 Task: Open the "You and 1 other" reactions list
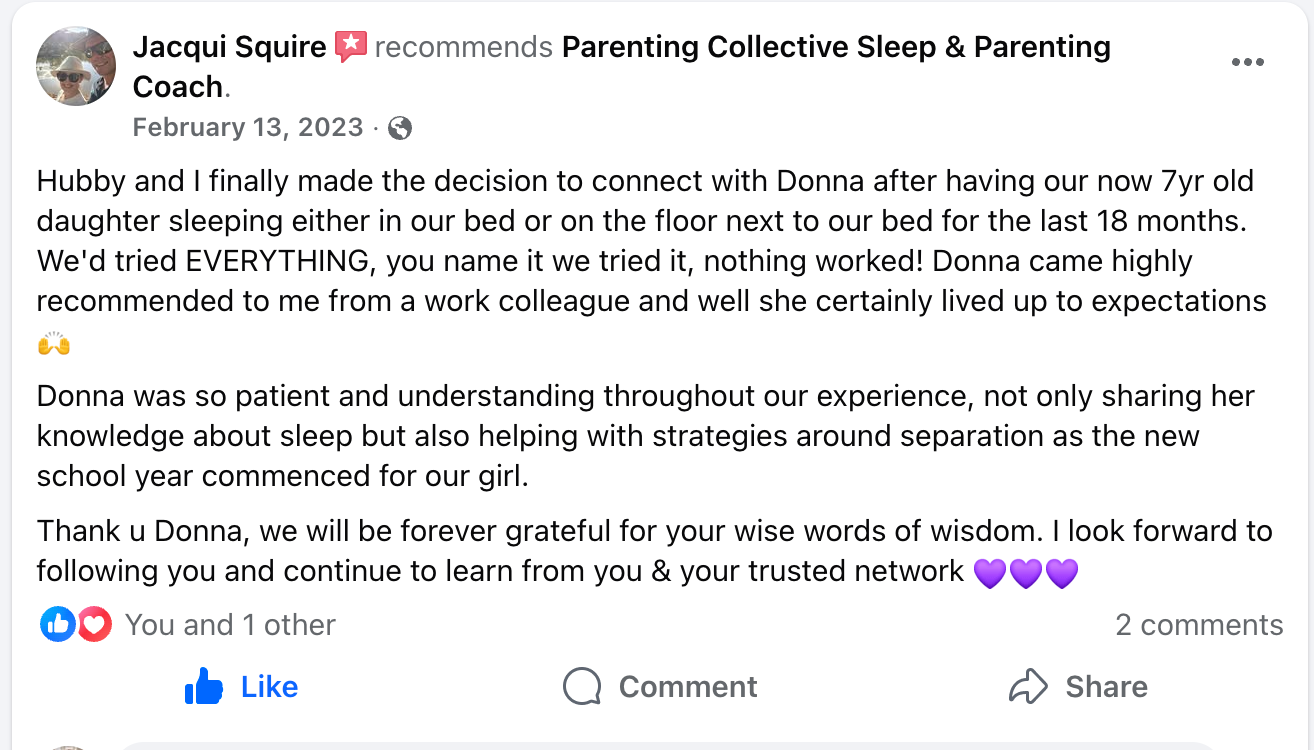(230, 625)
